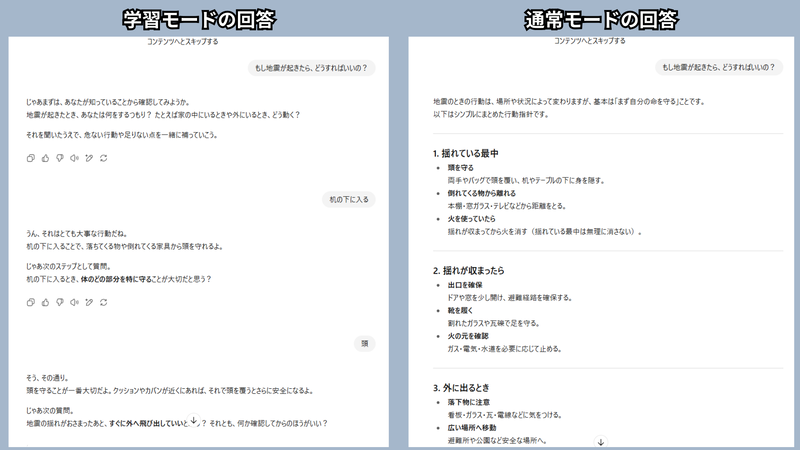Click bullet 広い場所へ移動

pos(471,428)
